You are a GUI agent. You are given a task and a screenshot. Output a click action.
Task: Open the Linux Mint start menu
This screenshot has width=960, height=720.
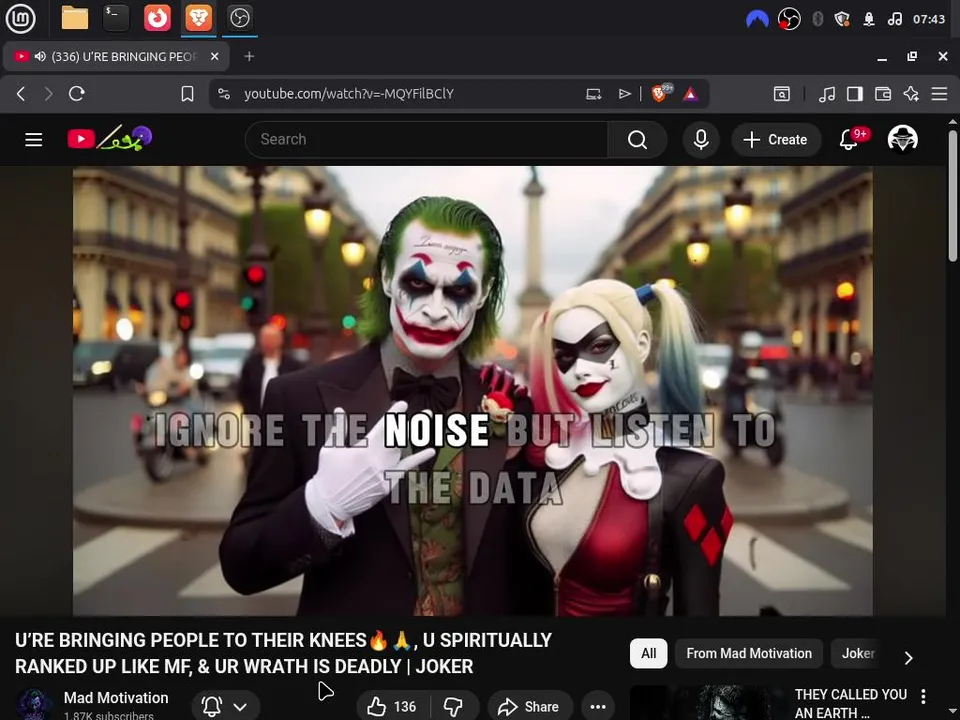click(x=20, y=18)
